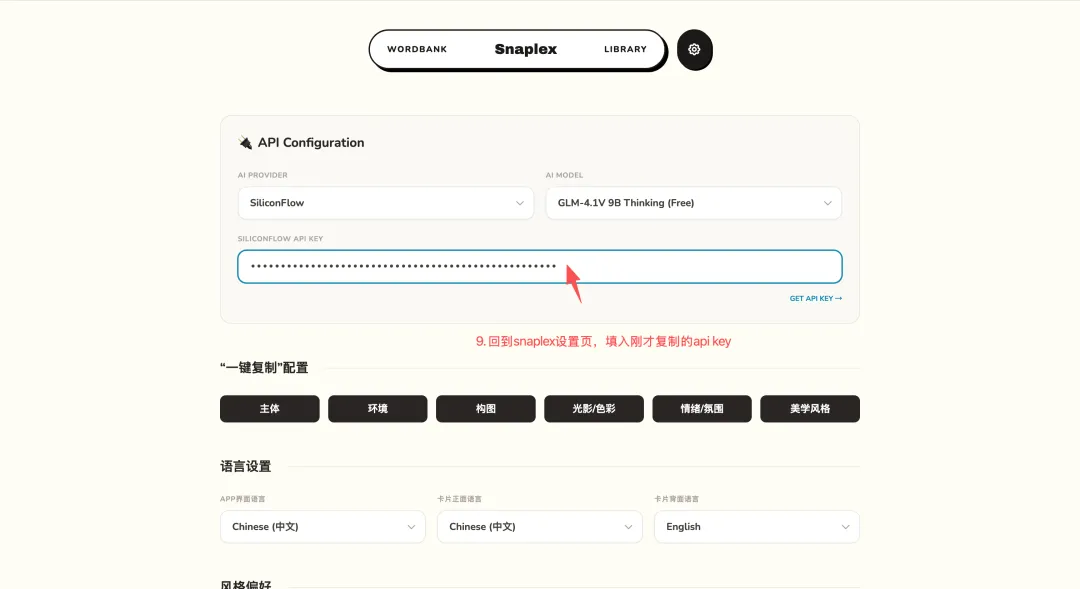The width and height of the screenshot is (1080, 589).
Task: Click the API Configuration heading
Action: [x=311, y=143]
